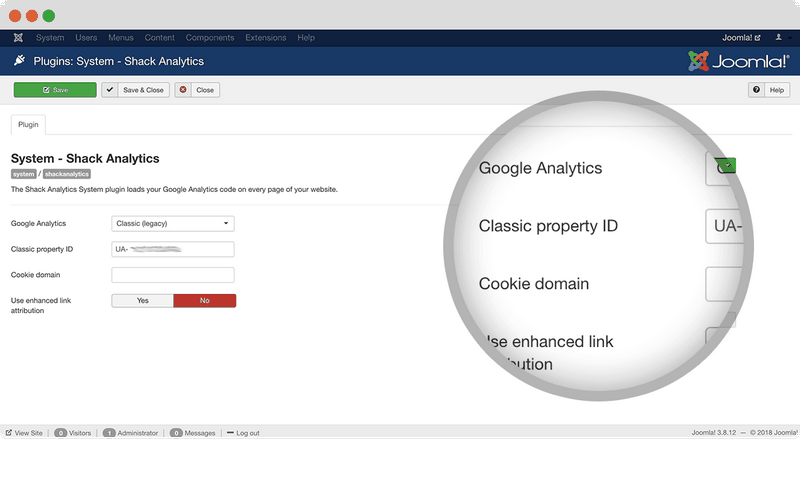Image resolution: width=800 pixels, height=490 pixels.
Task: Focus the Cookie domain text field
Action: tap(173, 275)
